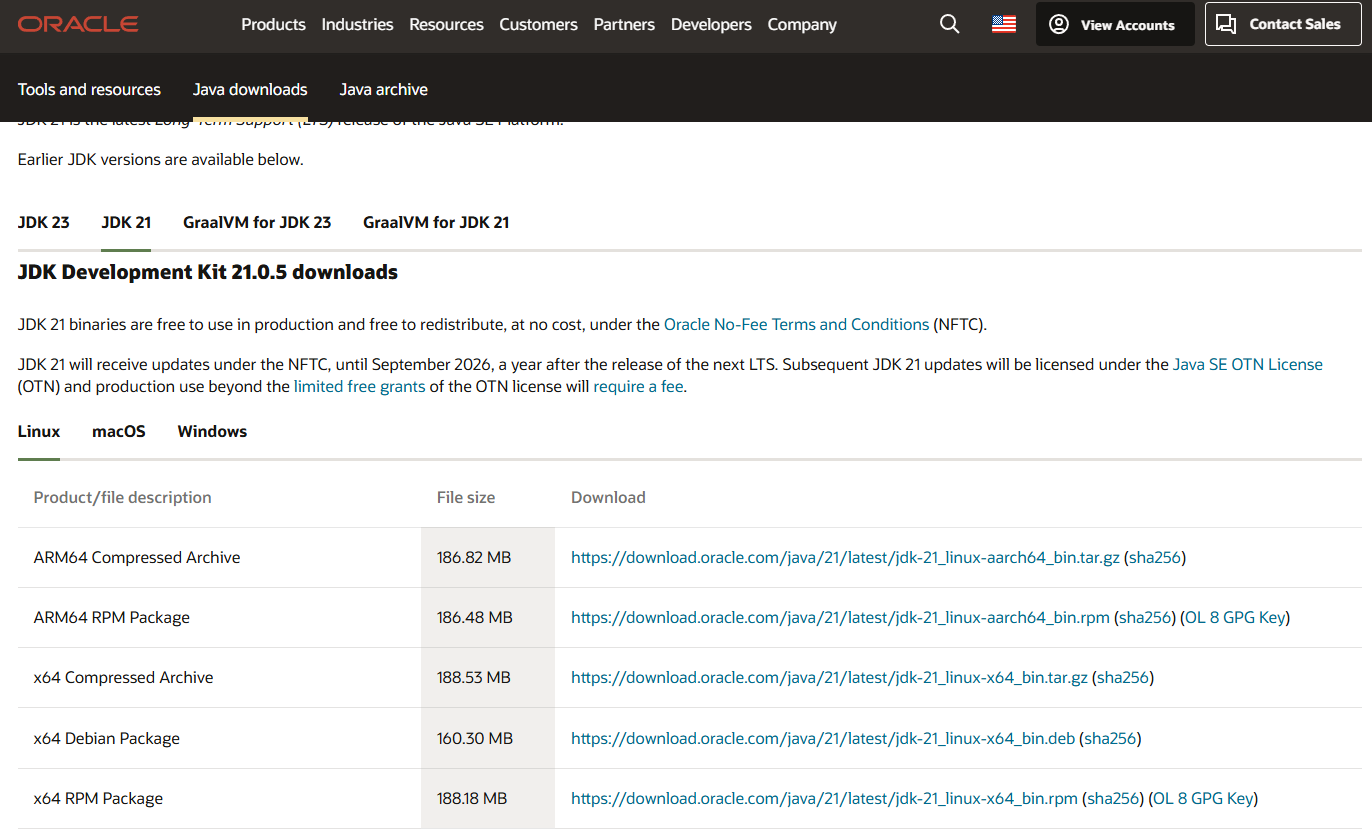Image resolution: width=1372 pixels, height=840 pixels.
Task: Click the 'JDK Development Kit 21.0.5 downloads' heading
Action: pos(208,272)
